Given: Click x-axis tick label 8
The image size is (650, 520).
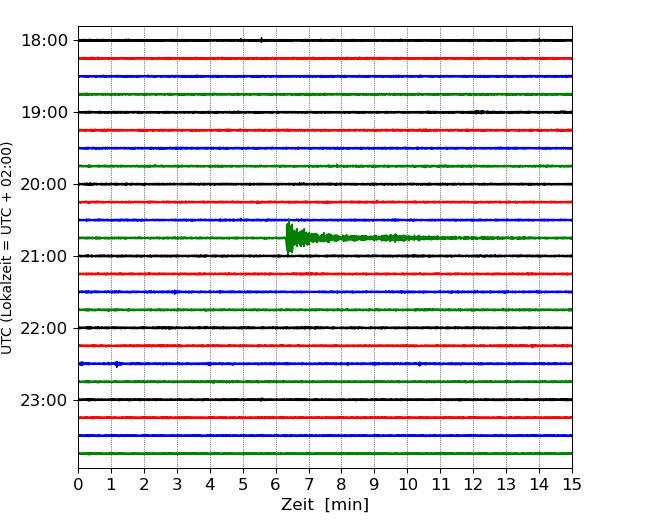Looking at the screenshot, I should (x=342, y=484).
